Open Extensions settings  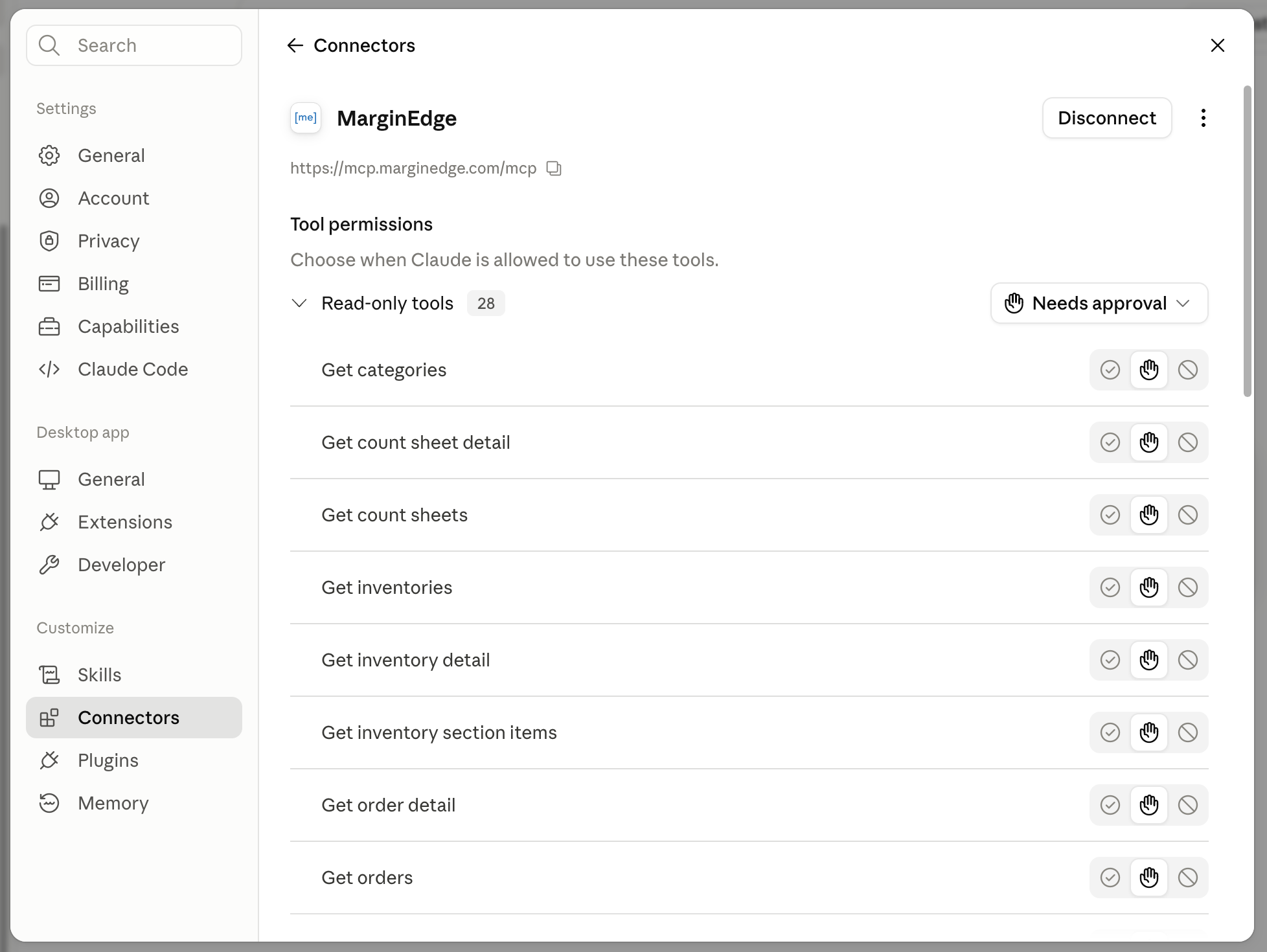pyautogui.click(x=134, y=522)
